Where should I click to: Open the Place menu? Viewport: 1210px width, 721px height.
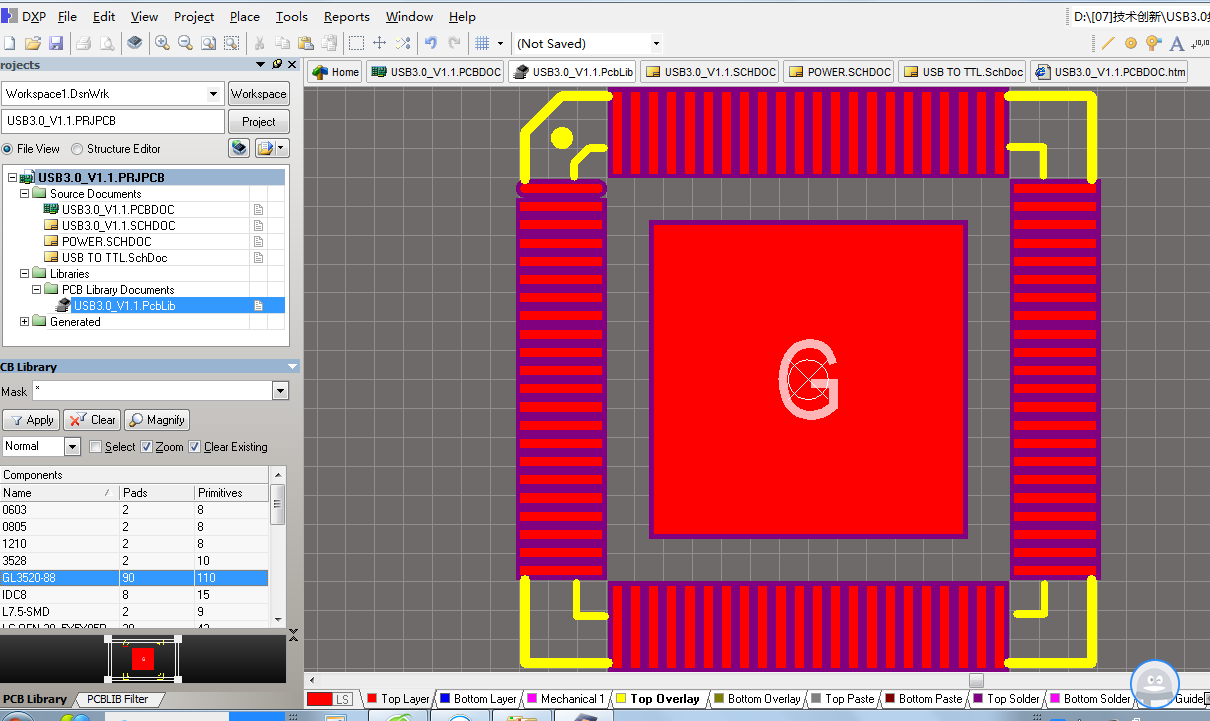point(244,16)
